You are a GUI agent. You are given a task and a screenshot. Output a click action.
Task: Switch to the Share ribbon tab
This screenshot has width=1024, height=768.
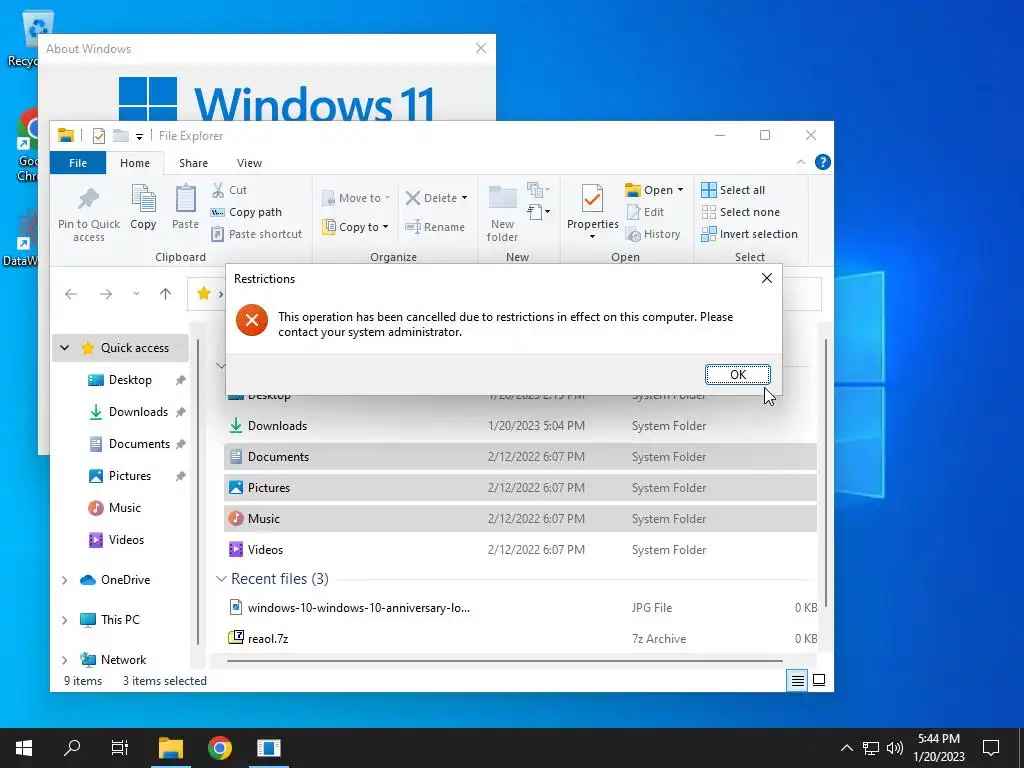pyautogui.click(x=193, y=163)
